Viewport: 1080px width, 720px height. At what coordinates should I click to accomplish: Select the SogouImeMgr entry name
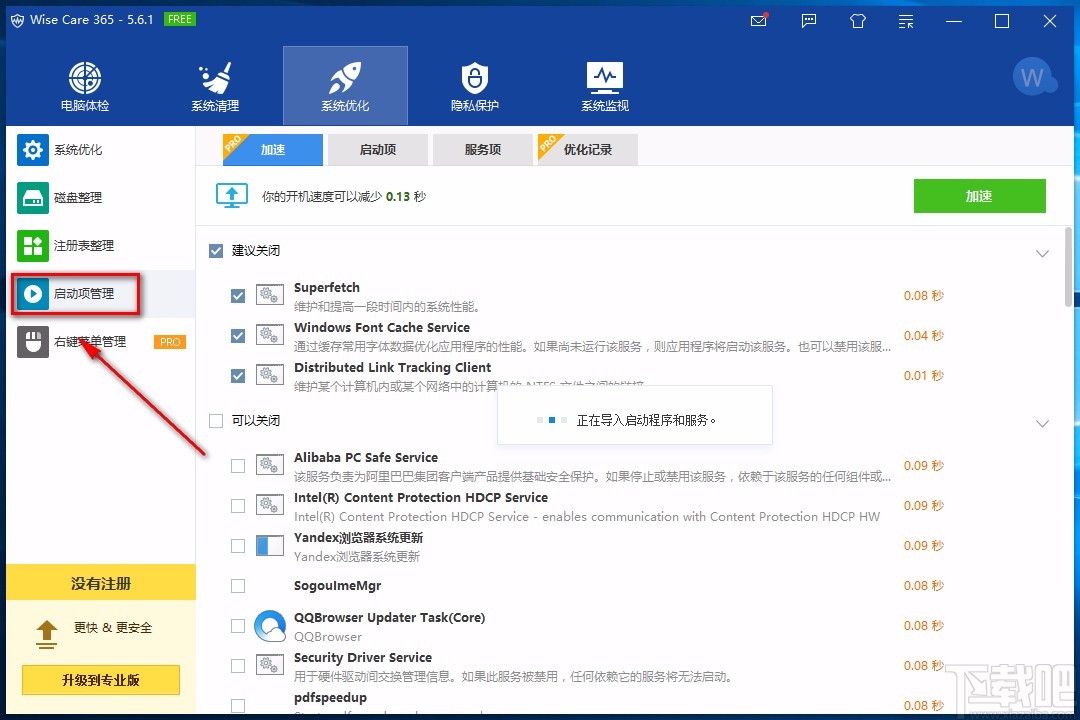tap(338, 586)
